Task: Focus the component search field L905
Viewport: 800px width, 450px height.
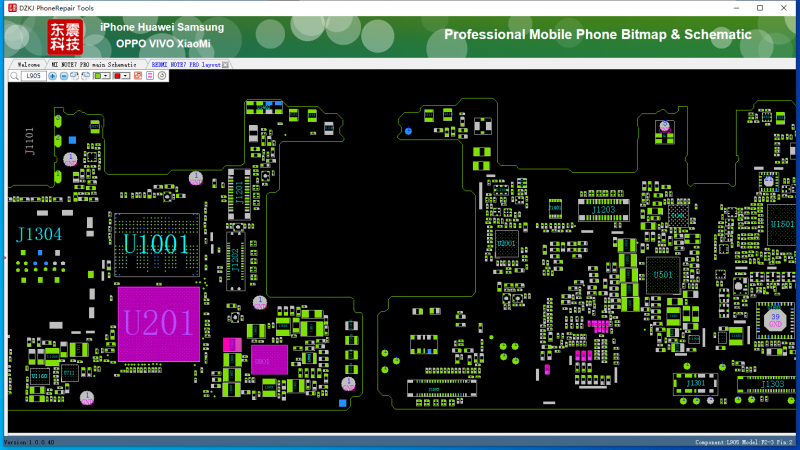Action: pyautogui.click(x=33, y=76)
